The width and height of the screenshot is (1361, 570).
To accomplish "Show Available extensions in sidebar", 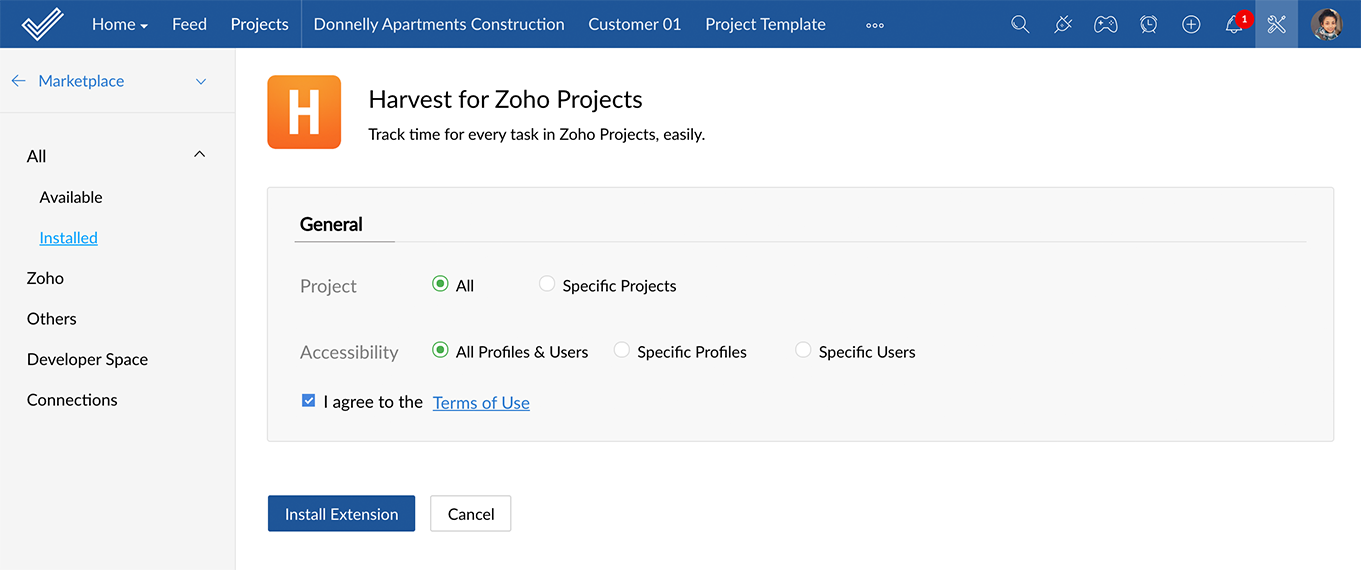I will (71, 197).
